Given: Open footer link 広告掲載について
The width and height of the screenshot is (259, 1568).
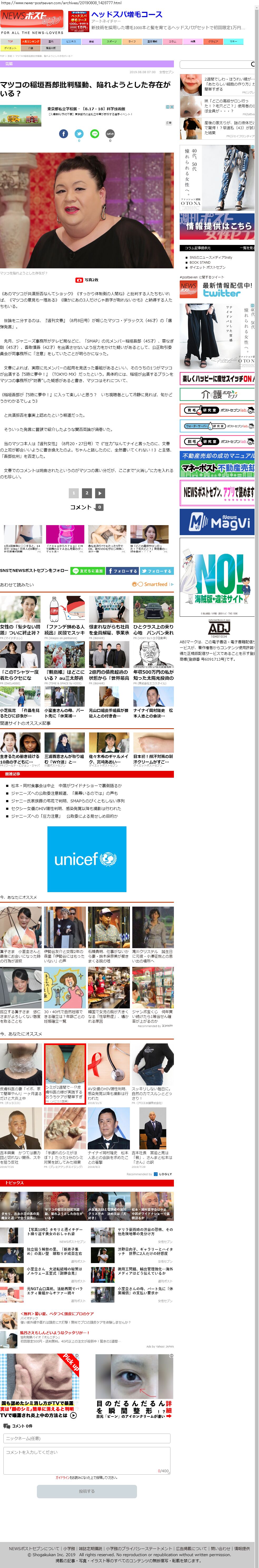Looking at the screenshot, I should [x=191, y=1549].
